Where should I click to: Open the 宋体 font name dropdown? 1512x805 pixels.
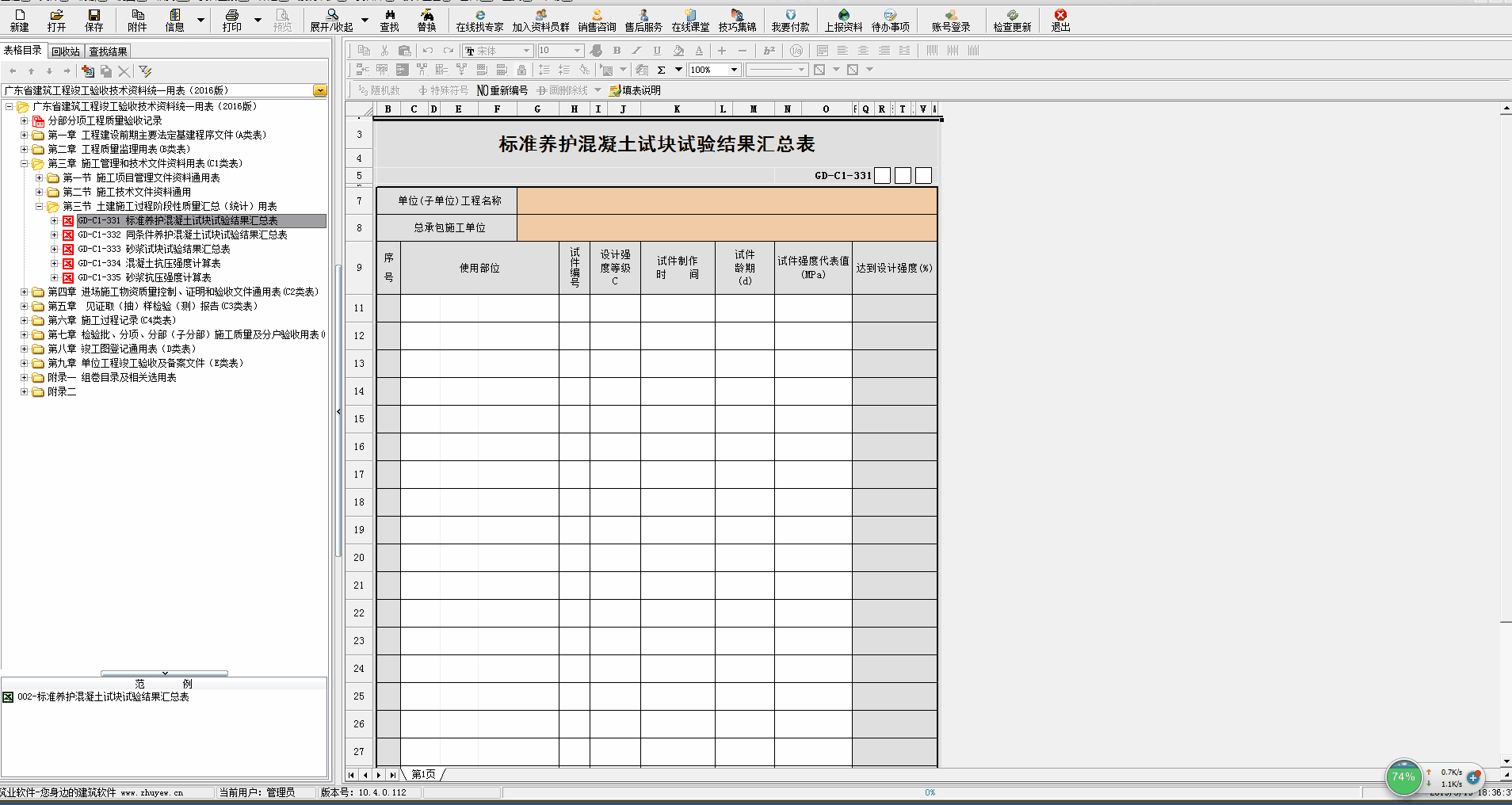pos(526,51)
